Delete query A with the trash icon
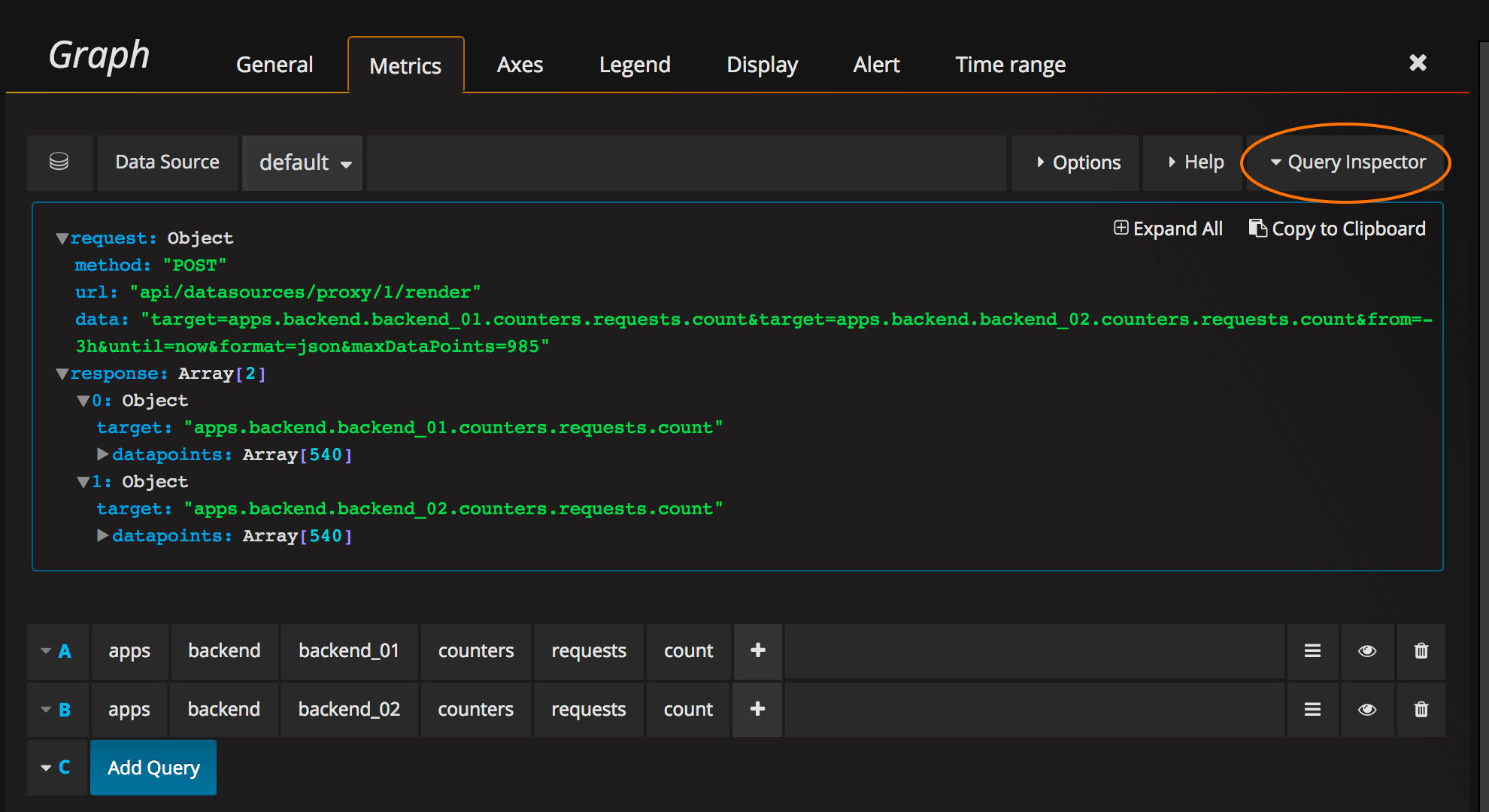This screenshot has height=812, width=1489. (x=1421, y=651)
